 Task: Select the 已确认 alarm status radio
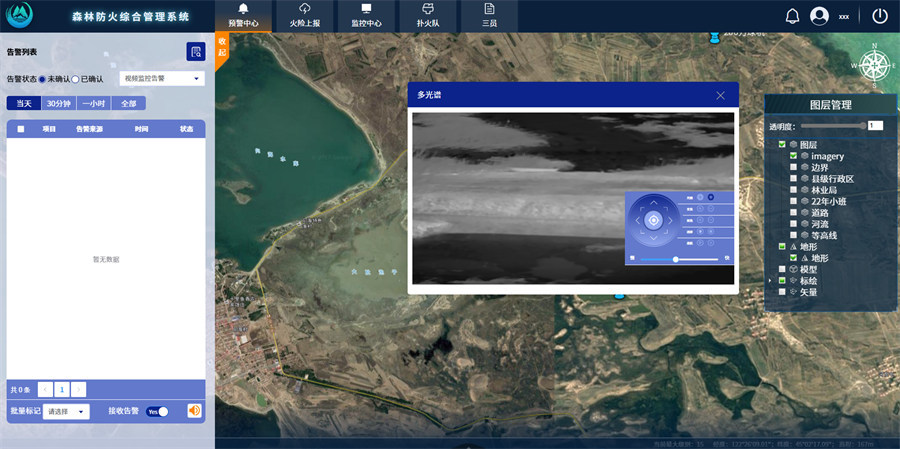tap(75, 79)
